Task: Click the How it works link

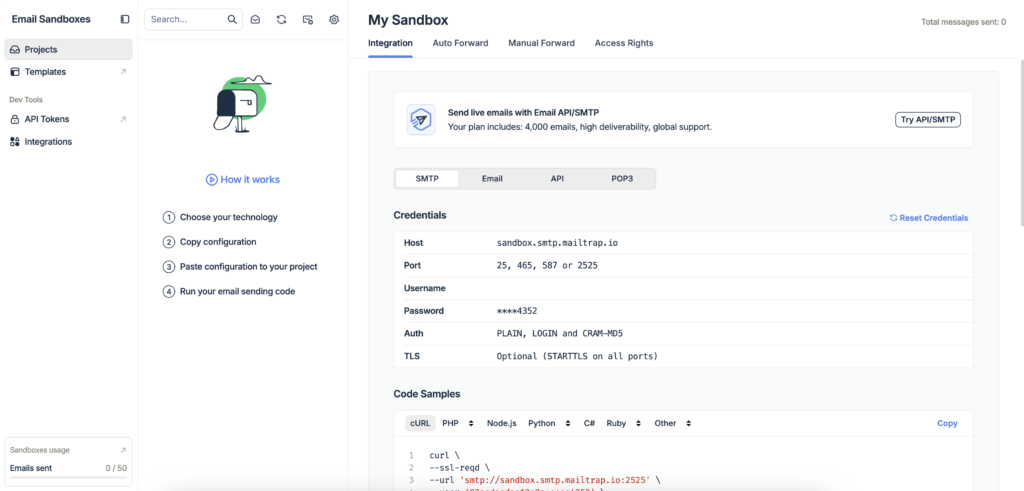Action: pyautogui.click(x=243, y=180)
